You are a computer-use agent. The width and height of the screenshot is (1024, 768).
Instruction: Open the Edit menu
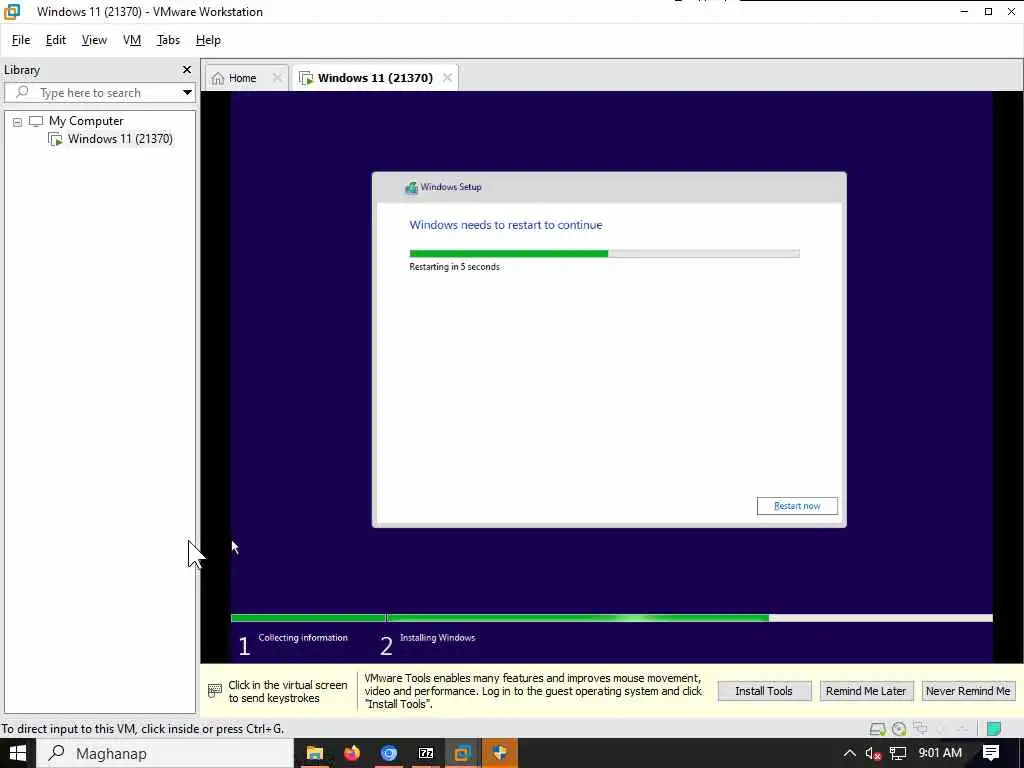point(56,40)
